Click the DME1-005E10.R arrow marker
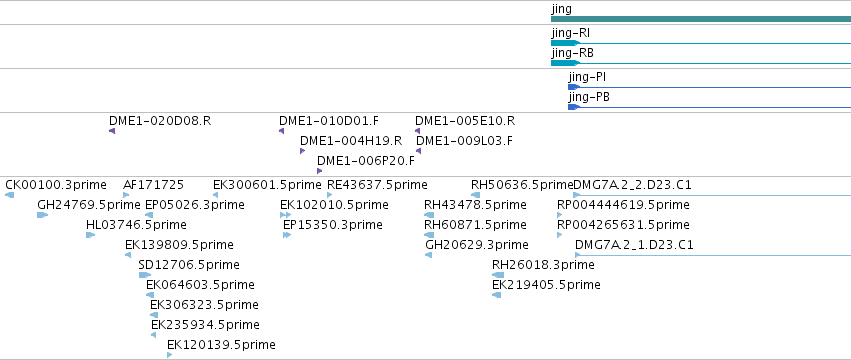This screenshot has width=851, height=360. tap(417, 131)
